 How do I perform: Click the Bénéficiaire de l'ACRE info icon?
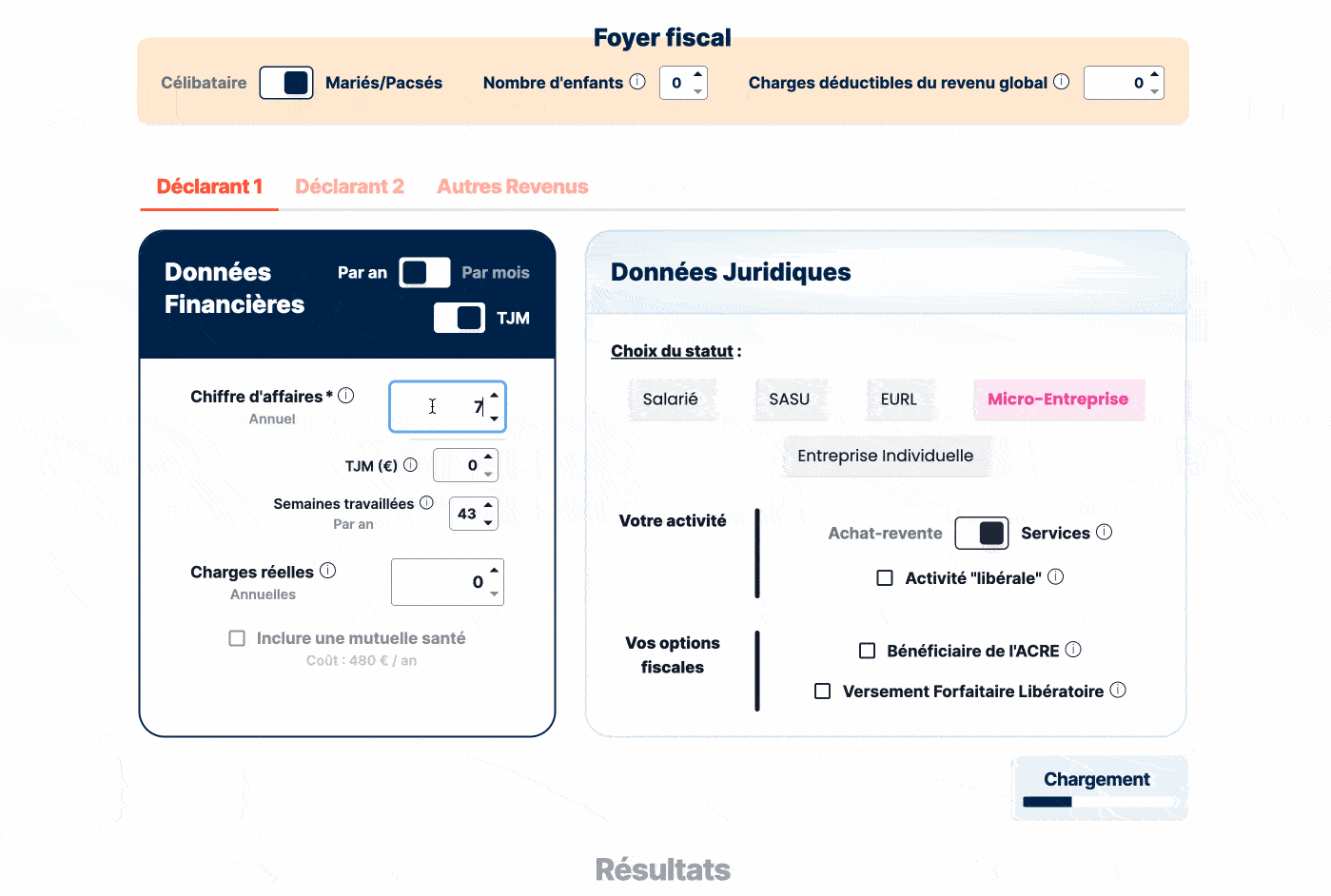(x=1075, y=648)
